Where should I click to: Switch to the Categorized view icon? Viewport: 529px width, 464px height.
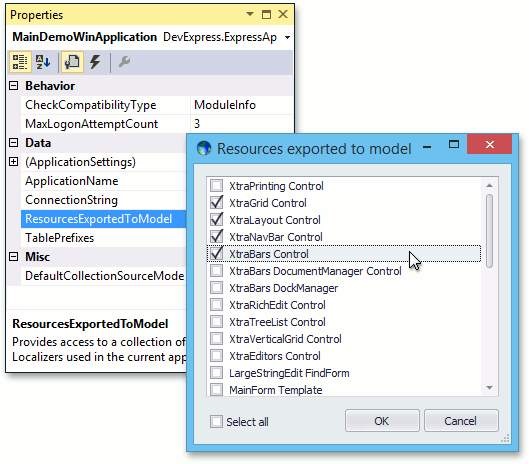click(20, 62)
